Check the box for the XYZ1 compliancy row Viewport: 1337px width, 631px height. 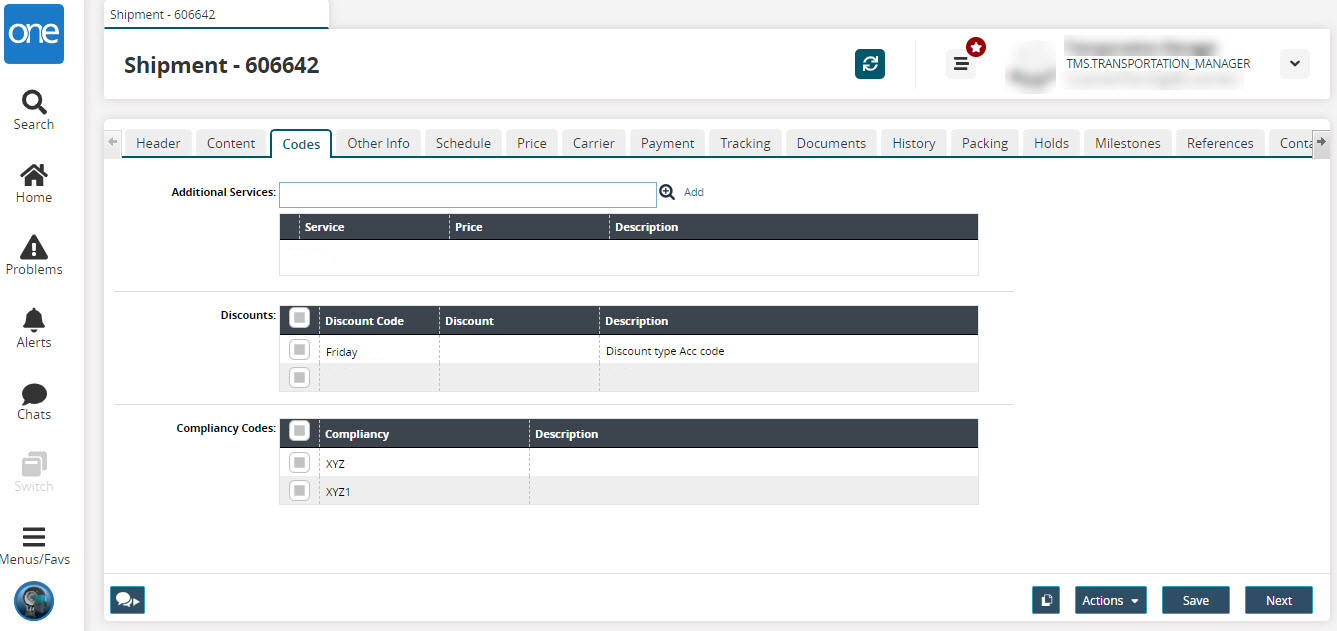pos(299,490)
